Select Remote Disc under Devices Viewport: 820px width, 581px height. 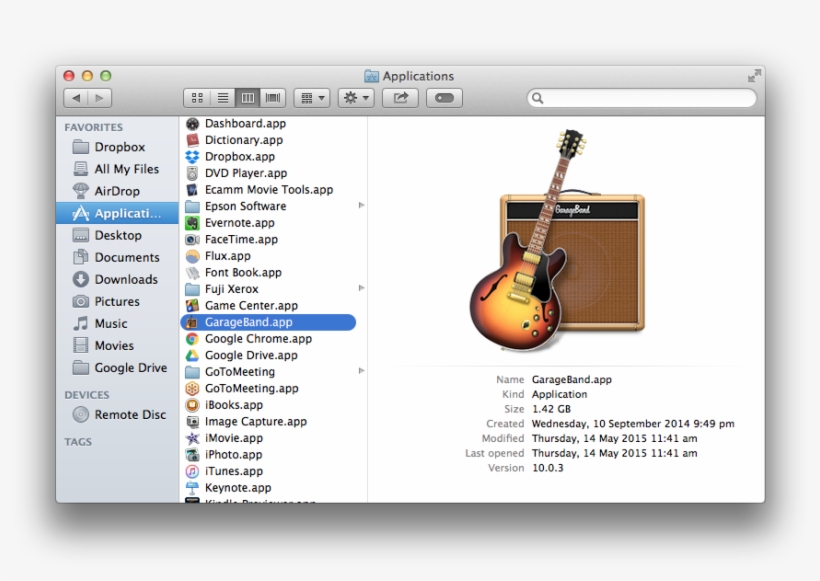point(117,415)
